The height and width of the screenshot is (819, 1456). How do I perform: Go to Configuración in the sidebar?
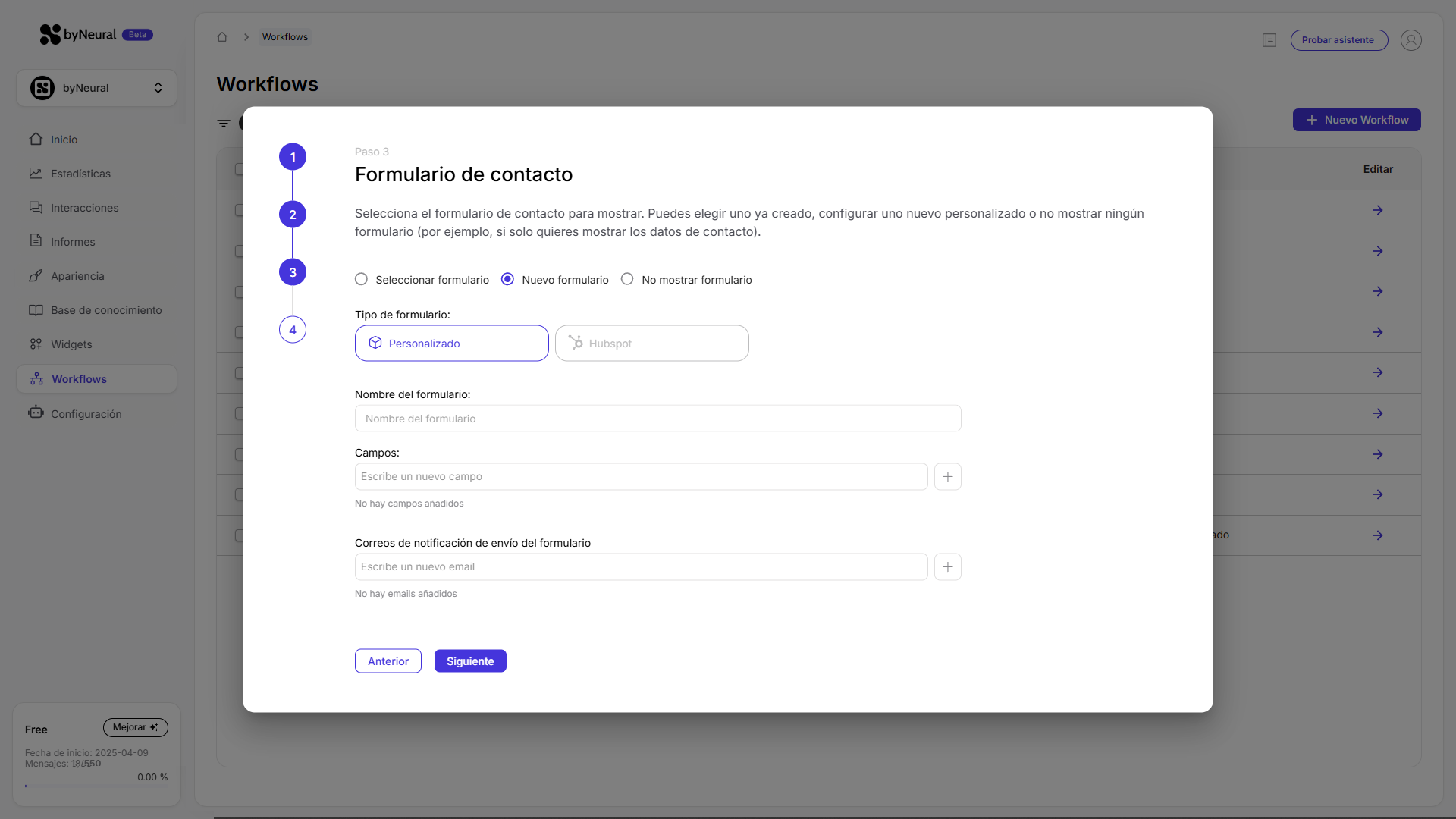click(35, 413)
